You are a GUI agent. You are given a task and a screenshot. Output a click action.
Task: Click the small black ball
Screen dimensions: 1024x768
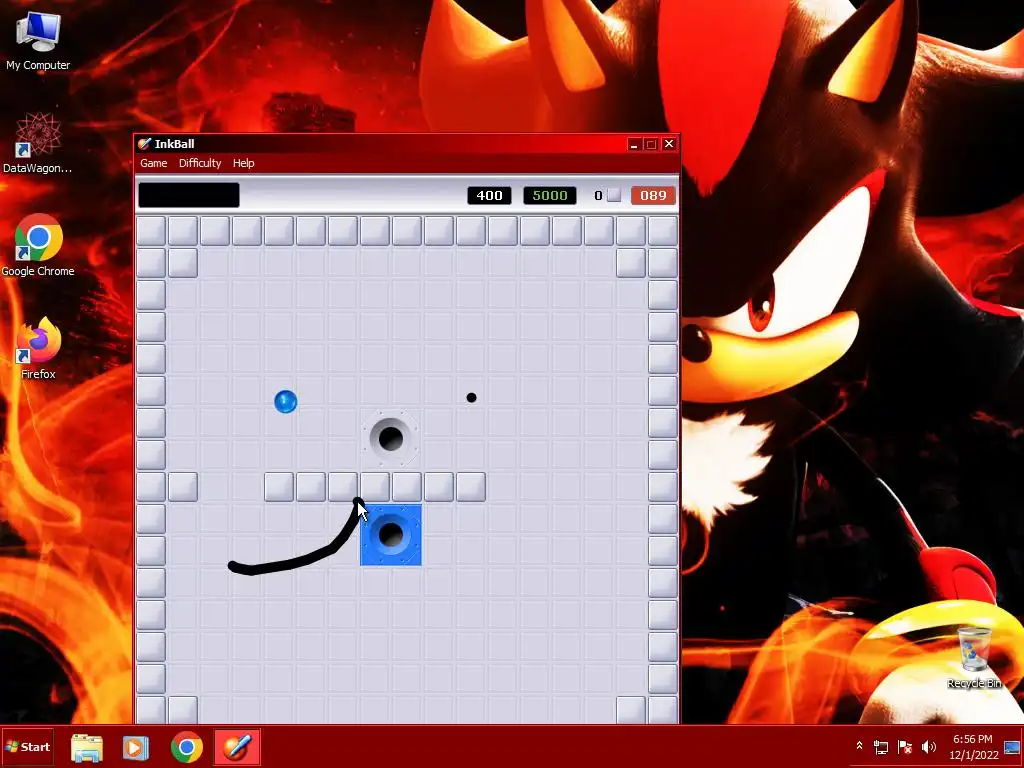tap(472, 397)
